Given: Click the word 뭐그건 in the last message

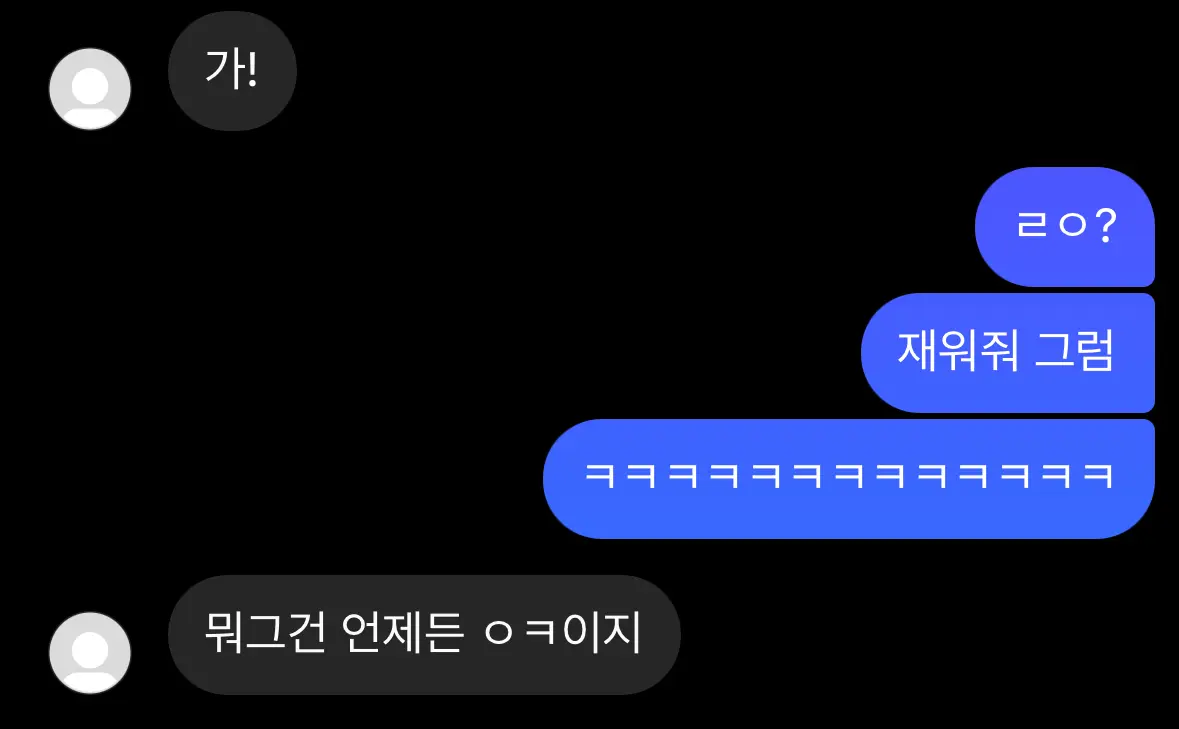Looking at the screenshot, I should pyautogui.click(x=265, y=632).
